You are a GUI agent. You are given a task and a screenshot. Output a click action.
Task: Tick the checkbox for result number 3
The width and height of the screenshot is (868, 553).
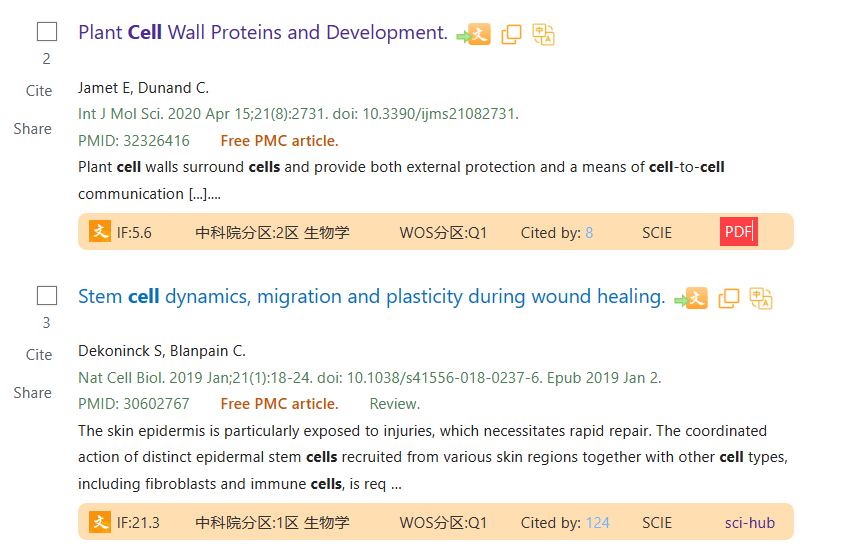click(x=47, y=296)
